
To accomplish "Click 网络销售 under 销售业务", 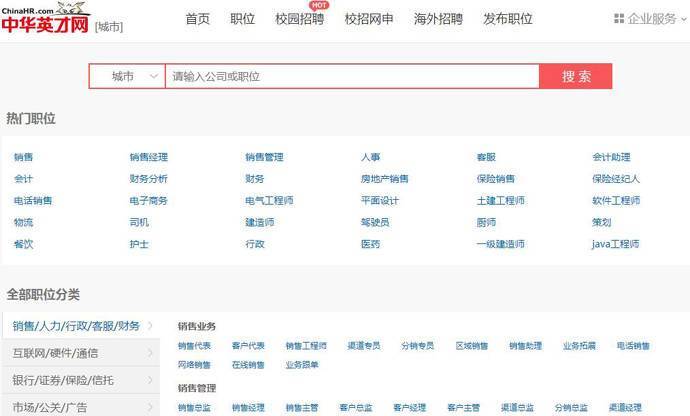I will [195, 365].
